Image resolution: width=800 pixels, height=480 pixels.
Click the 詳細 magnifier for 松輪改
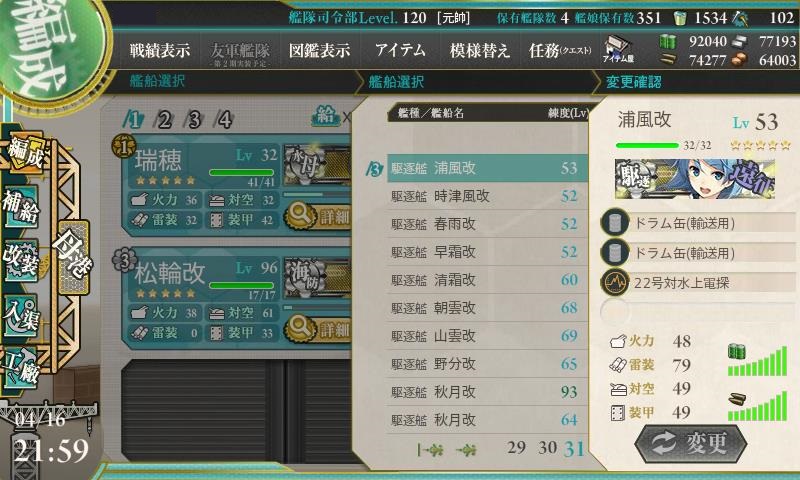point(318,329)
